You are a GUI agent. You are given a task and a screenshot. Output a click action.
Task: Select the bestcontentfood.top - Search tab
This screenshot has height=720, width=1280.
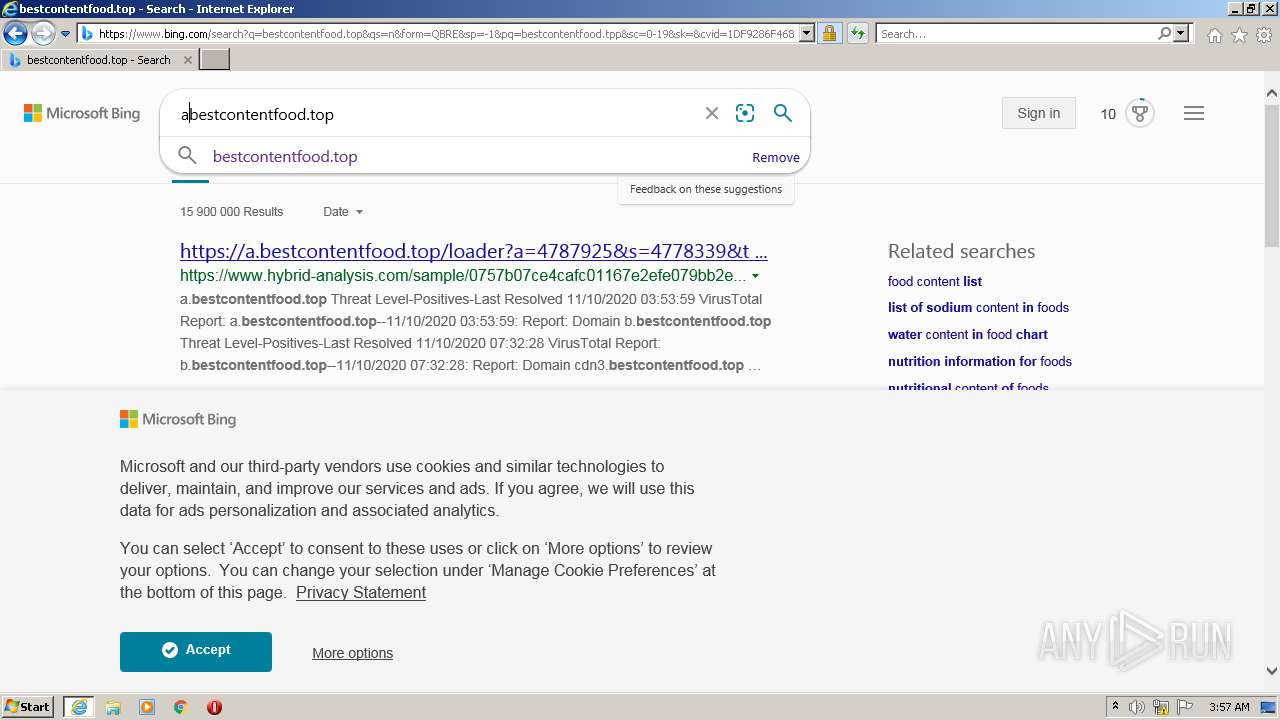pyautogui.click(x=100, y=60)
